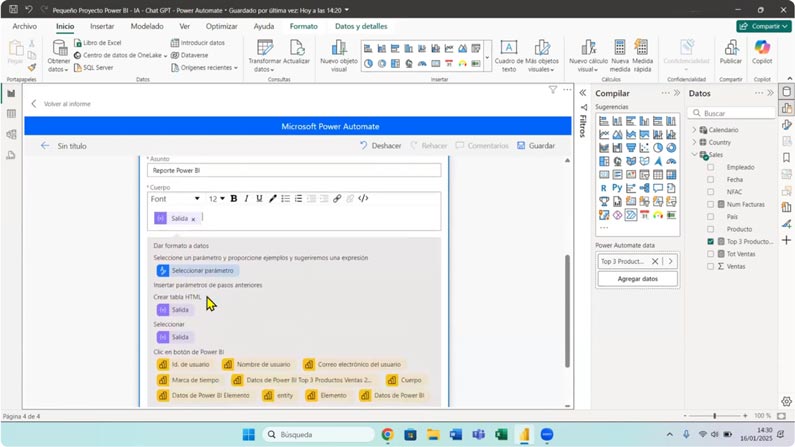This screenshot has width=795, height=447.
Task: Expand the Country table in Datos pane
Action: point(695,142)
